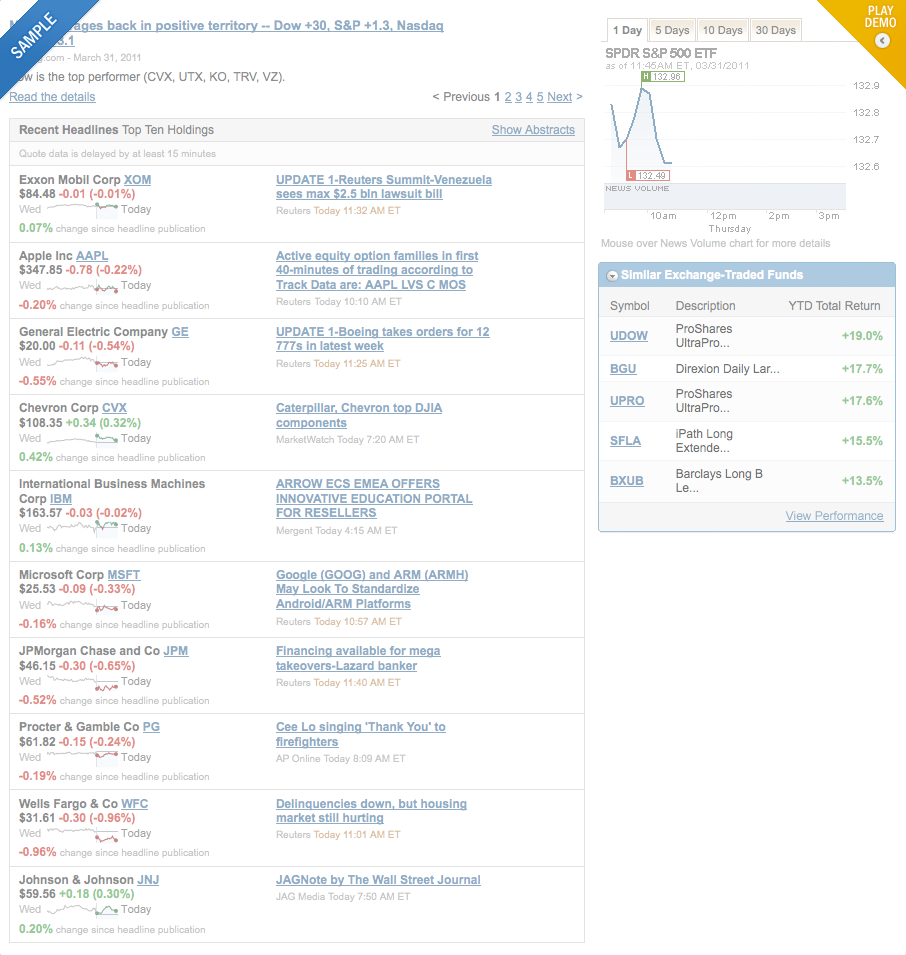
Task: Click the Show Abstracts link
Action: pos(533,130)
